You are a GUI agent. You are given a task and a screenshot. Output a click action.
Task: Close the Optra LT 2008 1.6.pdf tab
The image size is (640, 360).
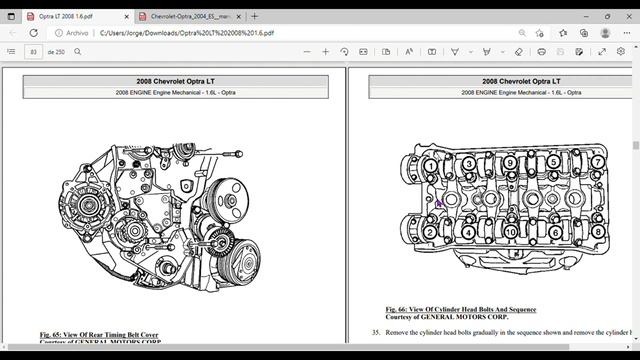[x=127, y=16]
